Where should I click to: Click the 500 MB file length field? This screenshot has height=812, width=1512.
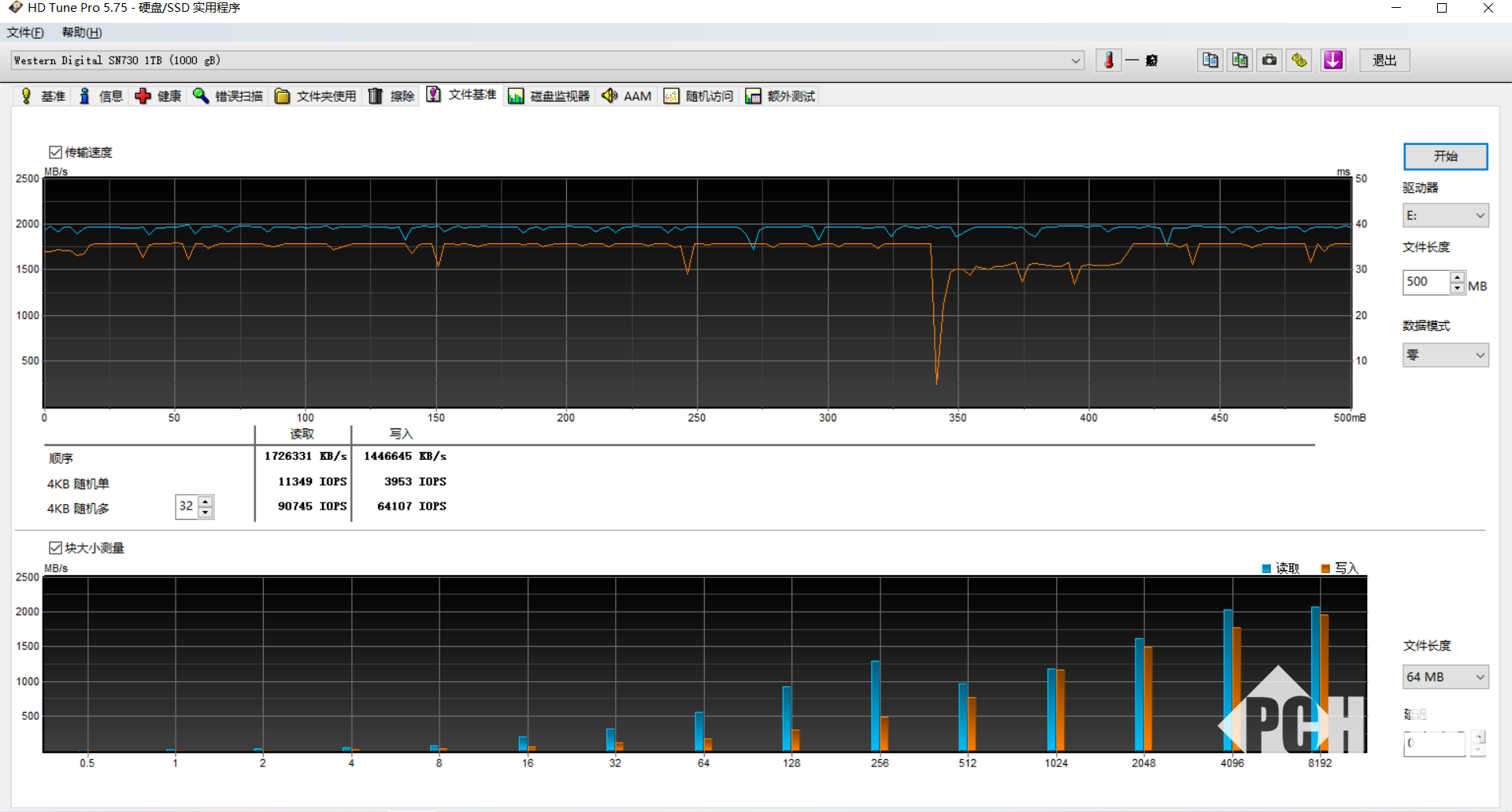[x=1425, y=282]
